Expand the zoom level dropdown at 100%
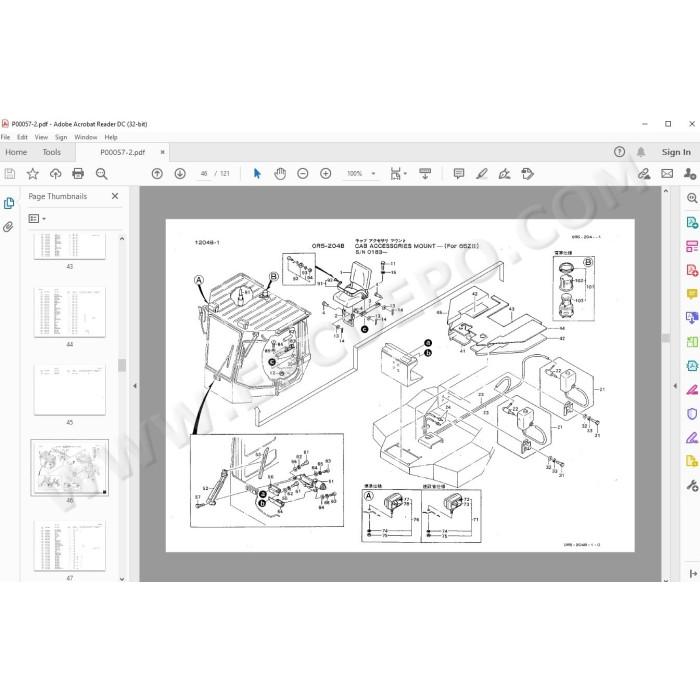700x700 pixels. pos(373,174)
